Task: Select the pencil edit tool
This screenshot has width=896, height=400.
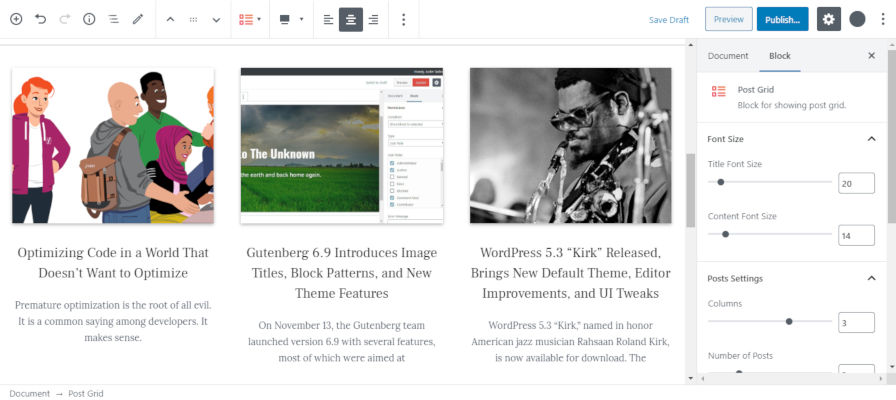Action: [x=138, y=19]
